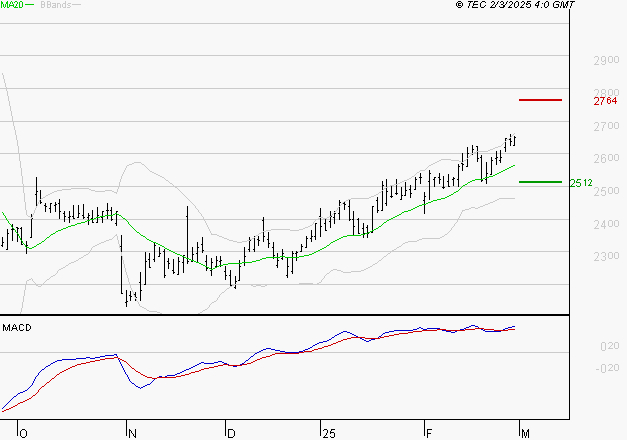627x440 pixels.
Task: Click the green 2512 support value
Action: click(581, 183)
